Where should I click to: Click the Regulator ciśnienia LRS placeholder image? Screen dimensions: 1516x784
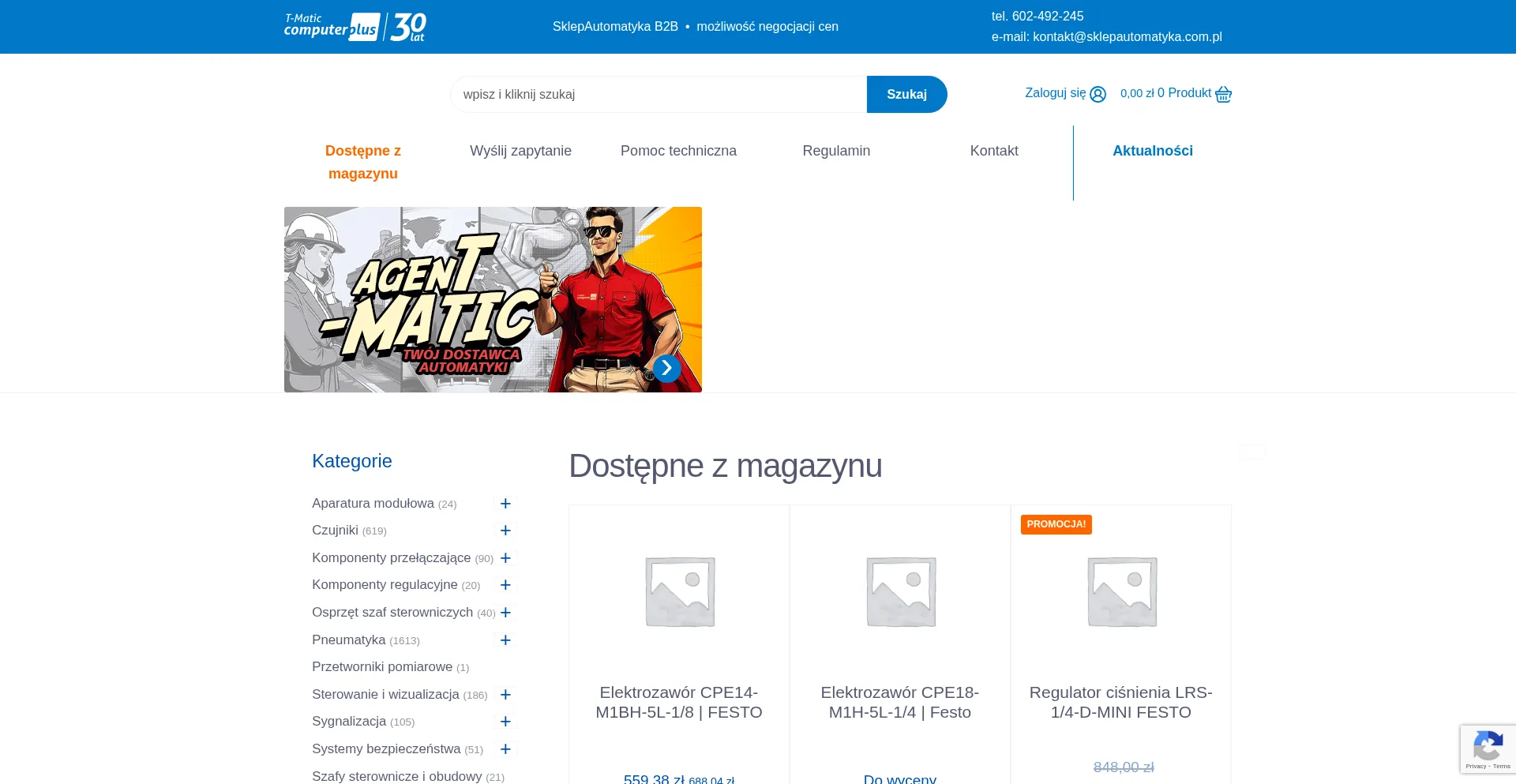click(1121, 591)
